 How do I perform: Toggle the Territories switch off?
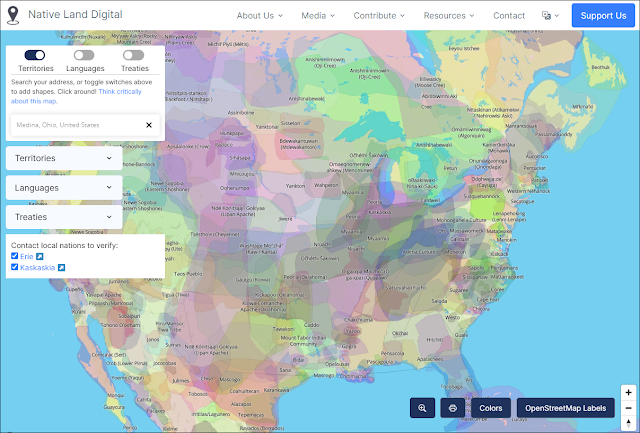[35, 55]
